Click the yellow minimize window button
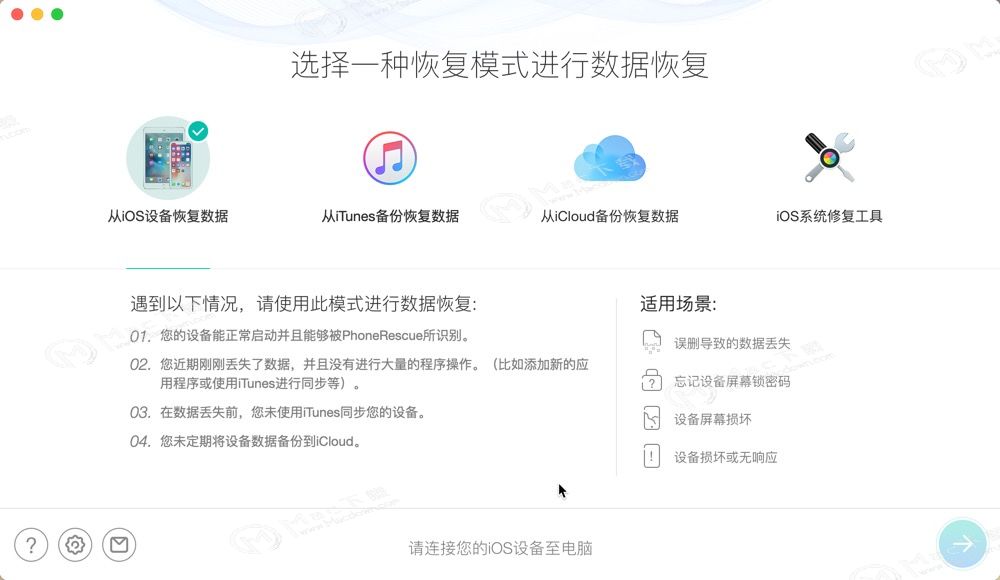The height and width of the screenshot is (580, 1000). tap(37, 14)
